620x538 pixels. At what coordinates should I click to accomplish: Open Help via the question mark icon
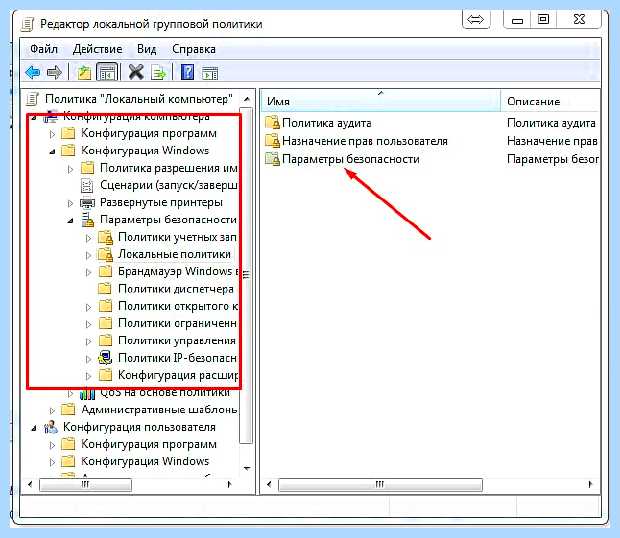[187, 72]
